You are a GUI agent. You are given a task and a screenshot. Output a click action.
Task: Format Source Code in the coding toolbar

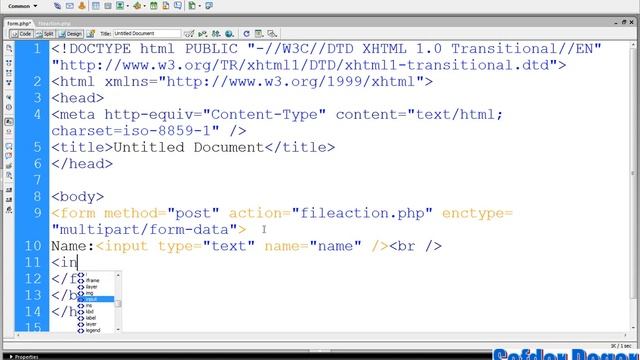pos(9,210)
